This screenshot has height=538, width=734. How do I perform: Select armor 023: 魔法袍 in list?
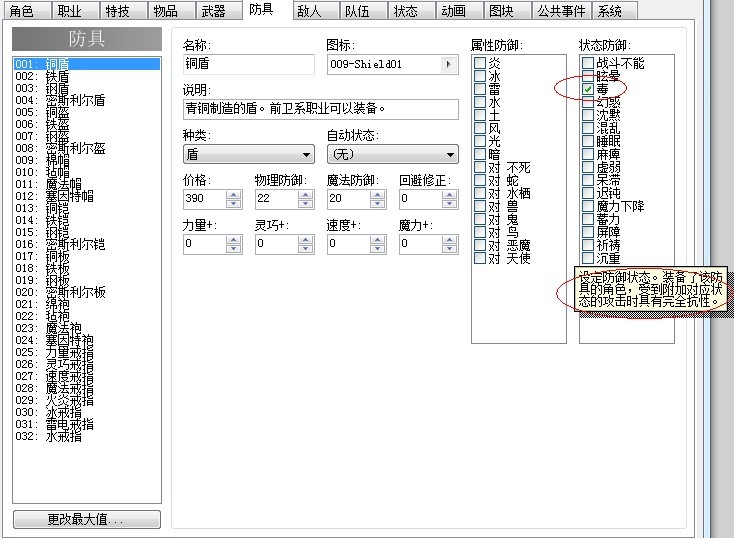(87, 328)
